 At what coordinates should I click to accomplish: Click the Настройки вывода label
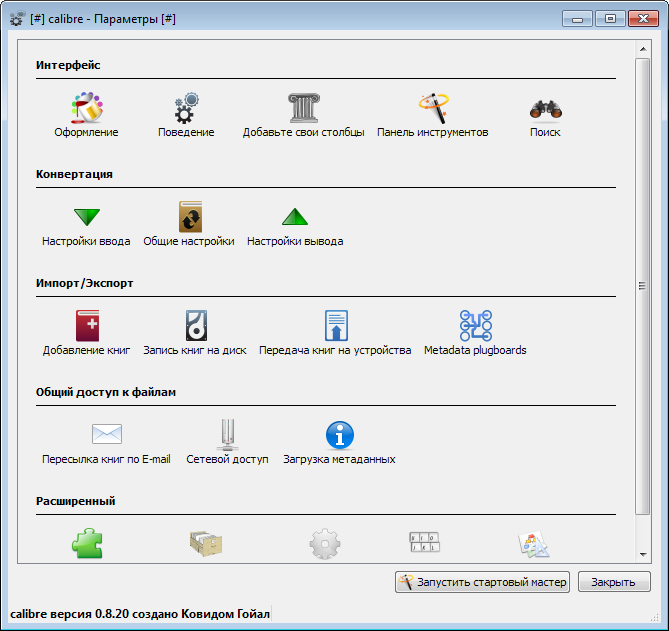coord(295,241)
